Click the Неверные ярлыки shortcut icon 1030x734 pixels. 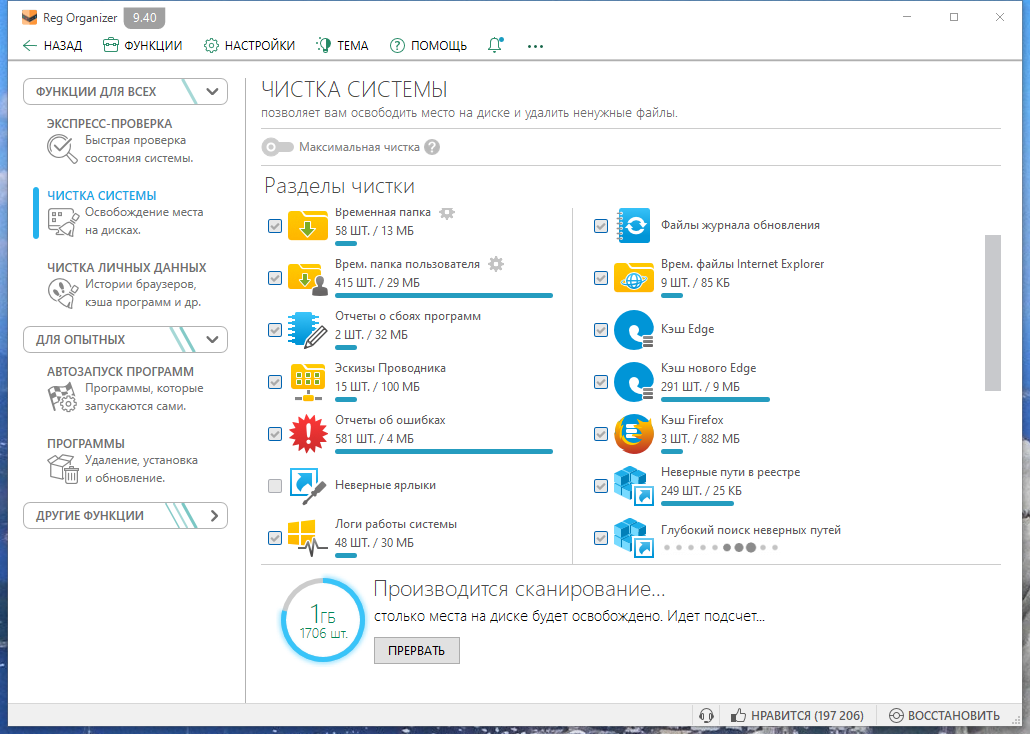coord(307,486)
